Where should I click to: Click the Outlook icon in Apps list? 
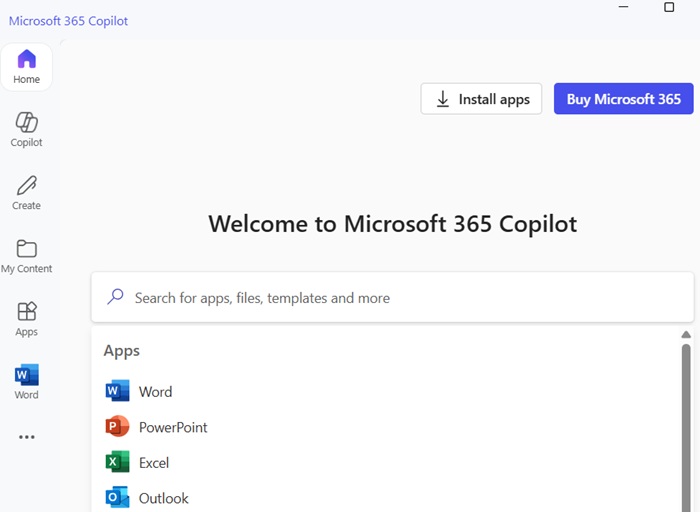pos(117,497)
